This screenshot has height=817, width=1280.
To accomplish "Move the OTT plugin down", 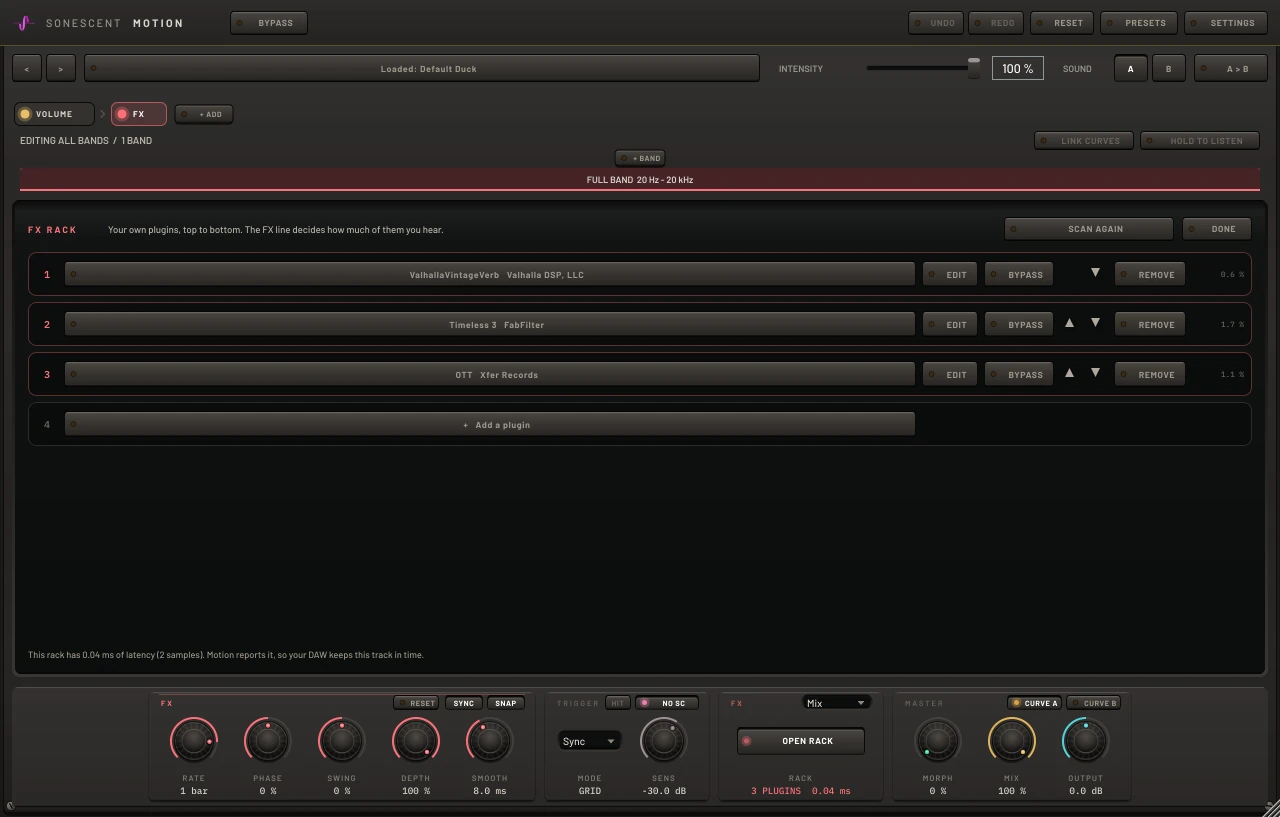I will click(1095, 373).
